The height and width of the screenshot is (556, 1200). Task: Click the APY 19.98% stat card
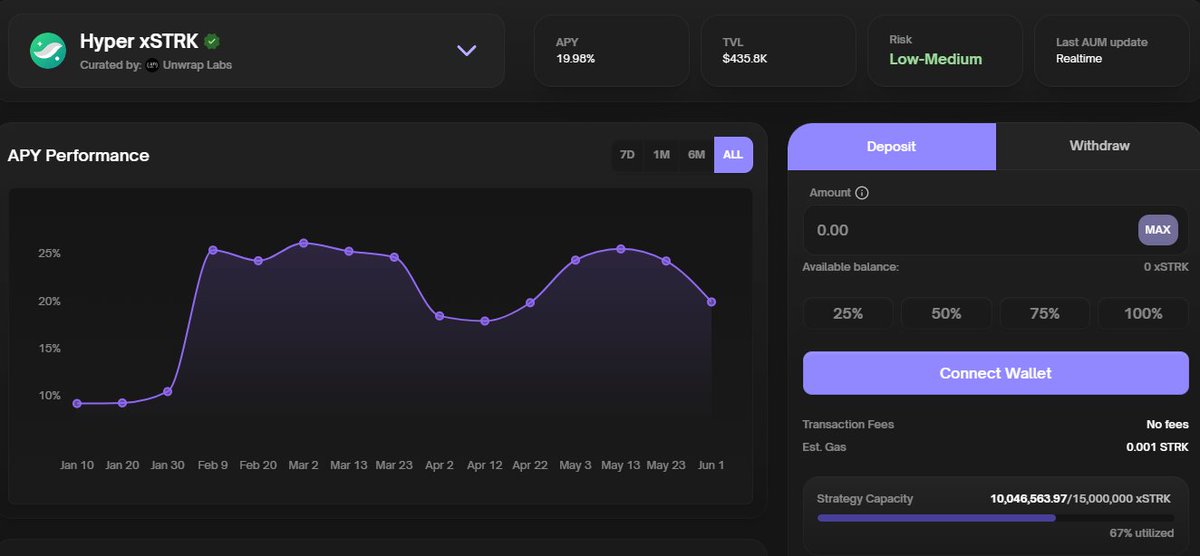click(x=612, y=50)
